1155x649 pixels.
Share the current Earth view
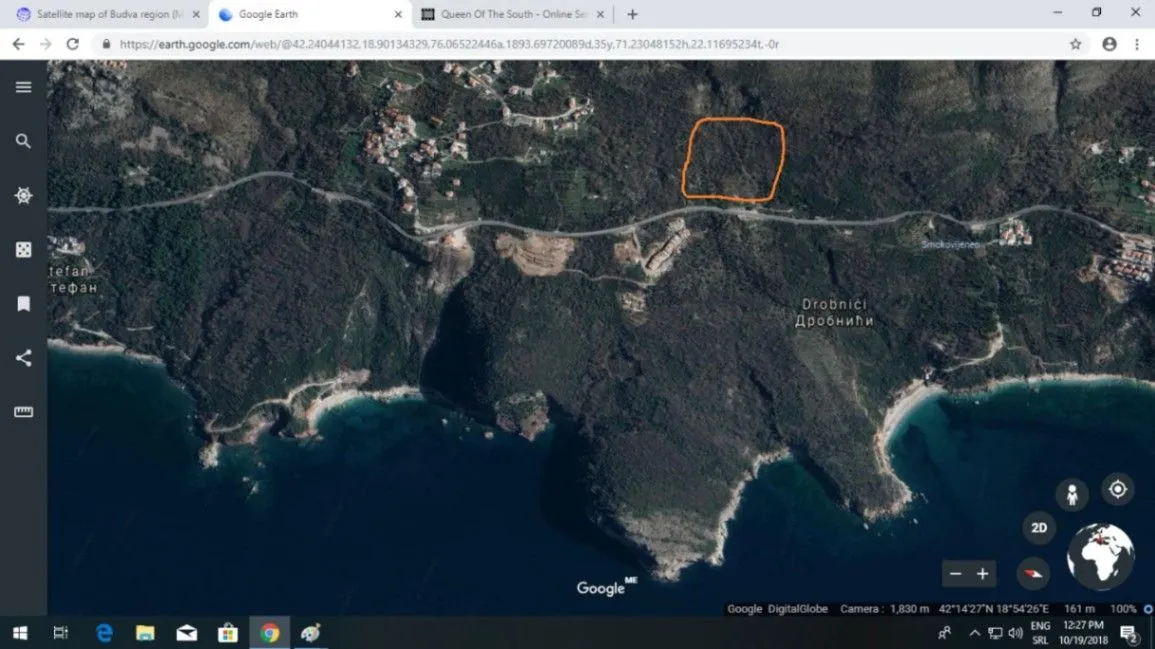click(22, 357)
